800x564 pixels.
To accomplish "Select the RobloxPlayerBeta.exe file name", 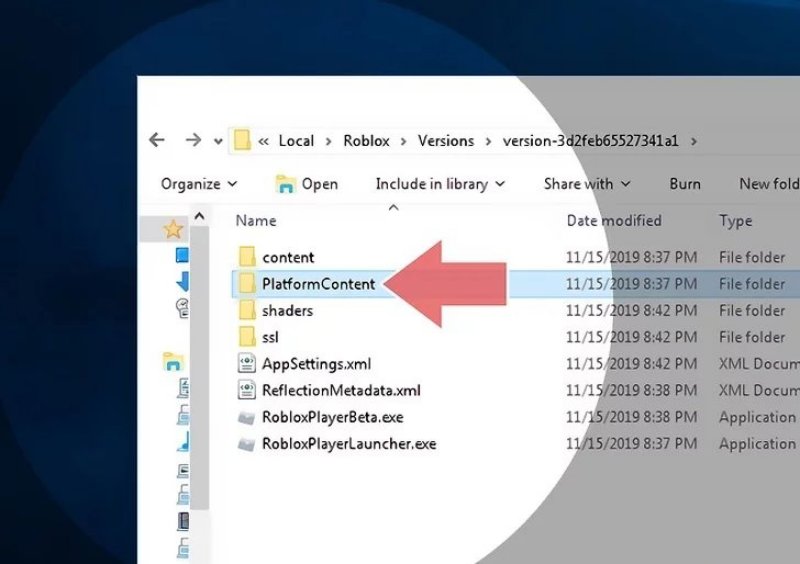I will tap(333, 417).
